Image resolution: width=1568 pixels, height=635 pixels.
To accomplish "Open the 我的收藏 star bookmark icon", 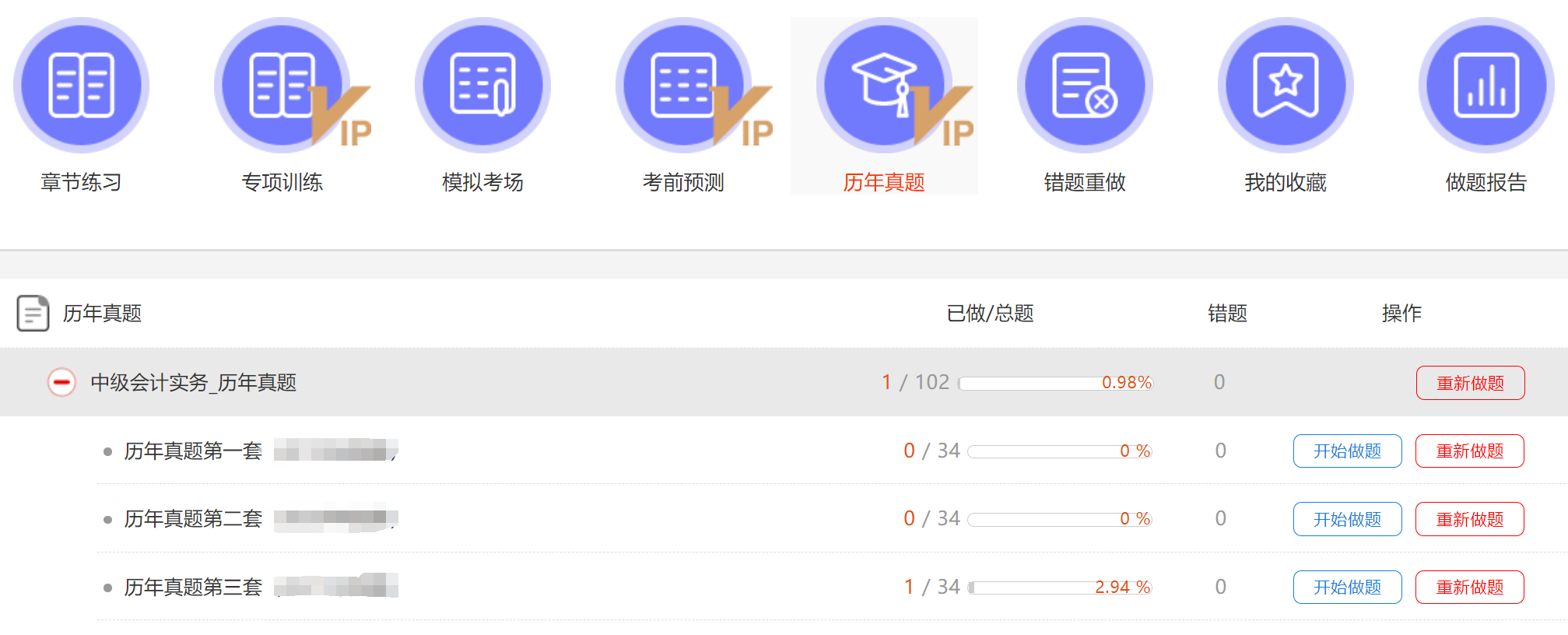I will [1286, 86].
